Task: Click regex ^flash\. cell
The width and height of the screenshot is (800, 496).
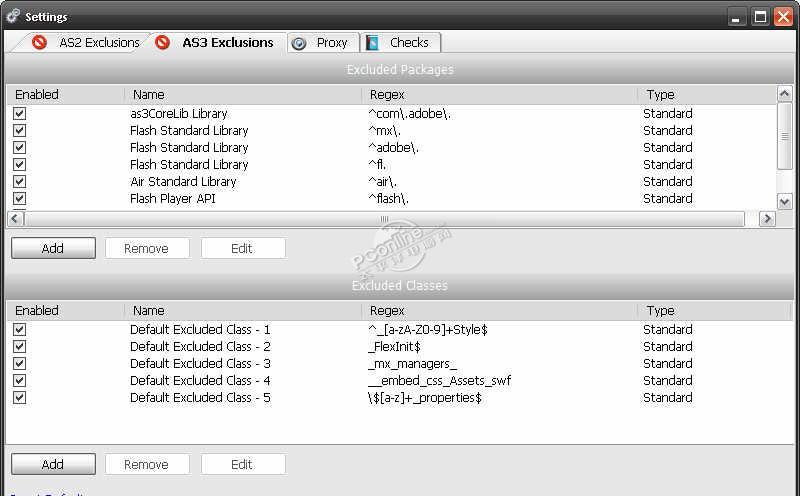Action: [x=388, y=199]
